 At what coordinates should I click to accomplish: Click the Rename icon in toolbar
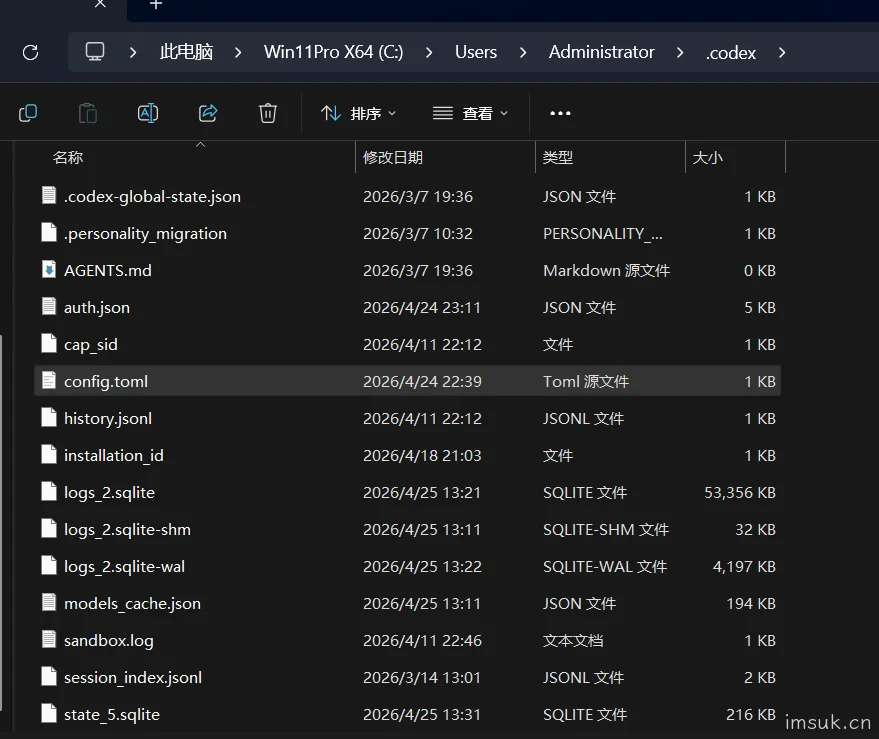(x=148, y=113)
